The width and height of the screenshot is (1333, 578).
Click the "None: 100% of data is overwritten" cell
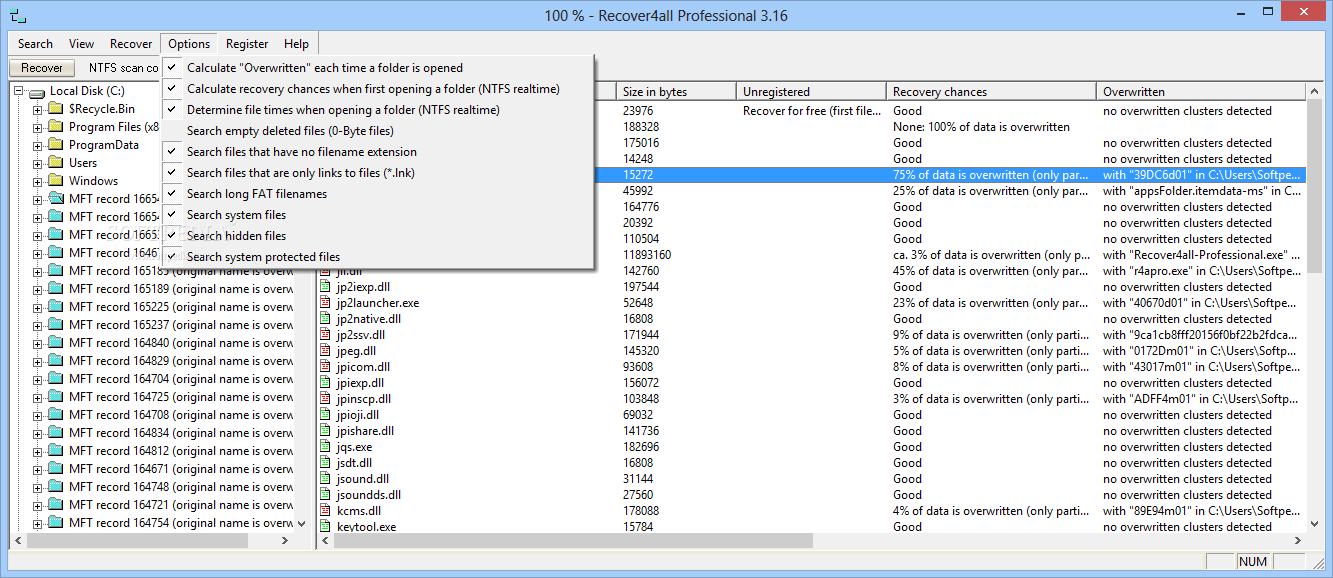[x=981, y=127]
